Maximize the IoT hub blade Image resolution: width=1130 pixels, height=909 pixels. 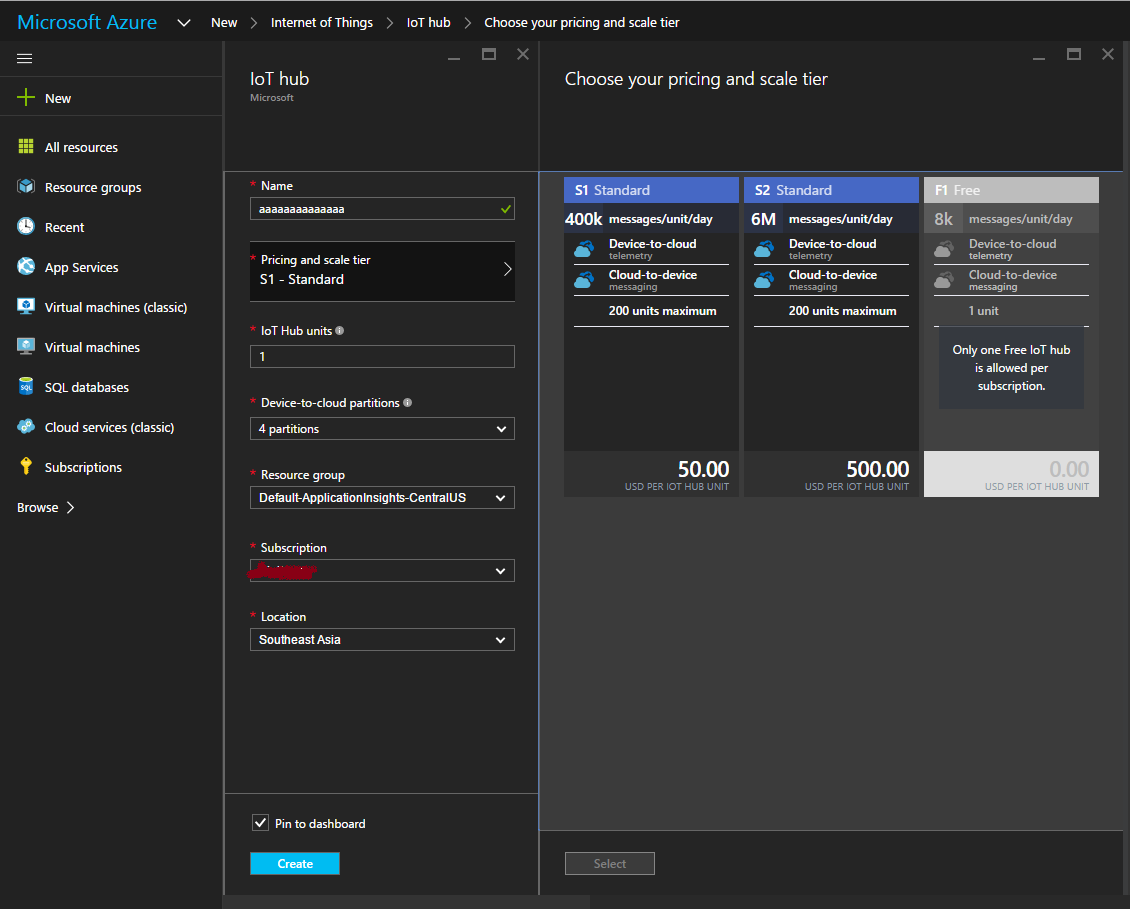pyautogui.click(x=489, y=54)
